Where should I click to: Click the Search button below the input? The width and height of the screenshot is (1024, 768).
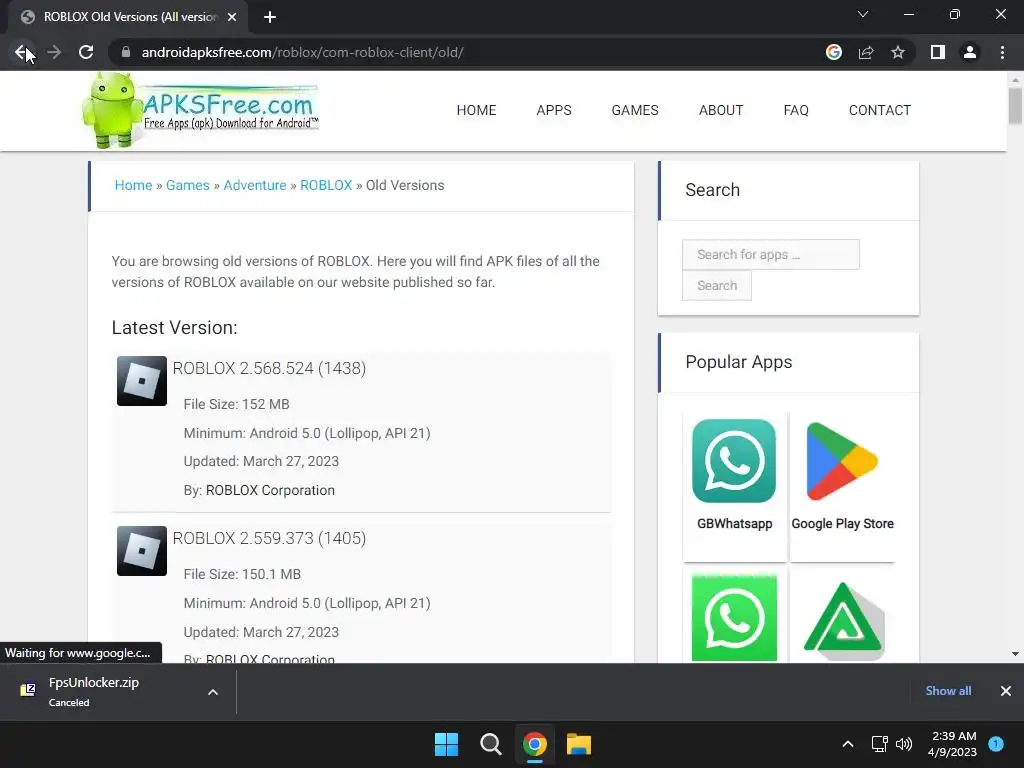[716, 285]
